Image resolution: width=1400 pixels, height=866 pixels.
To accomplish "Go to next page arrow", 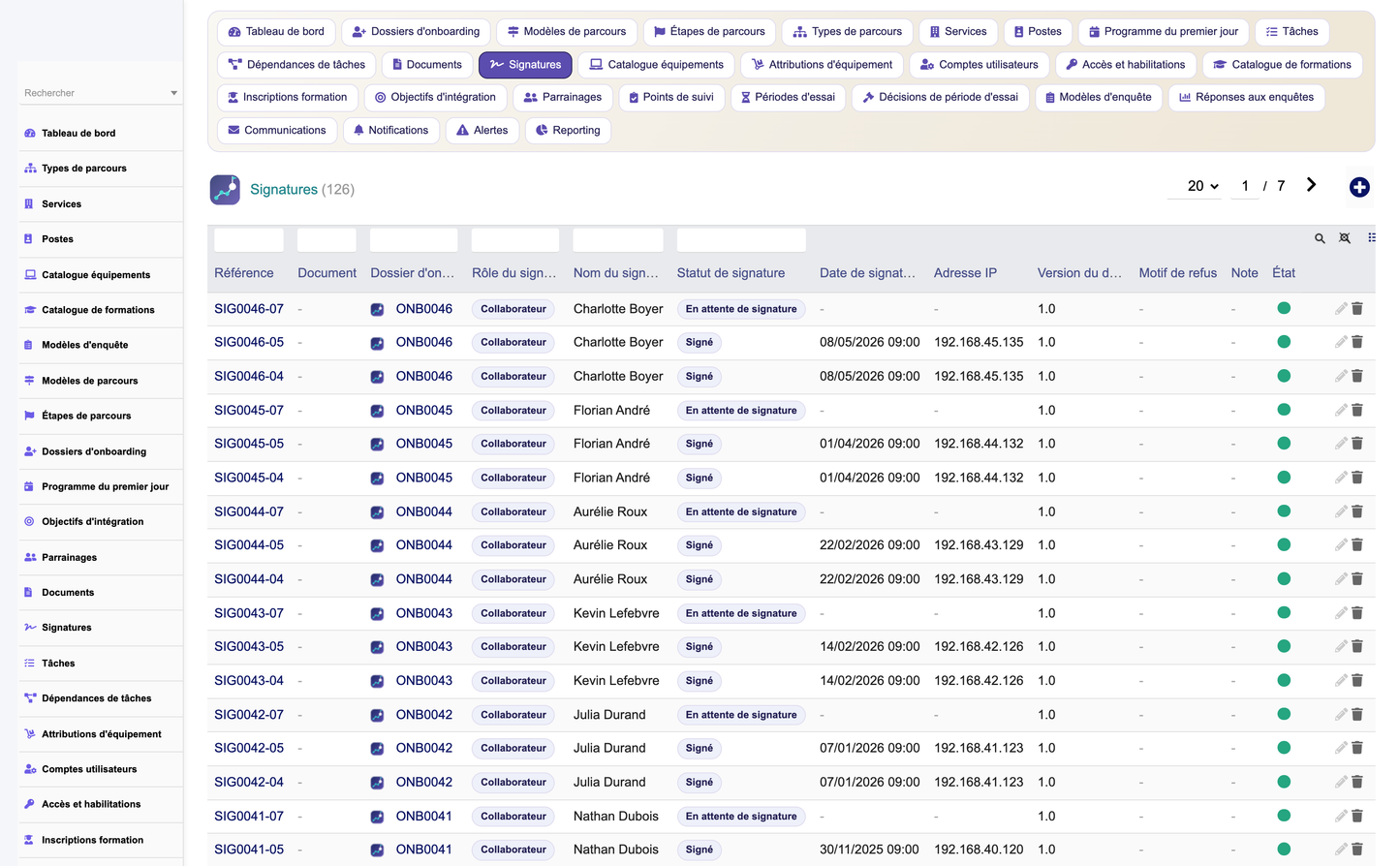I will pos(1311,185).
